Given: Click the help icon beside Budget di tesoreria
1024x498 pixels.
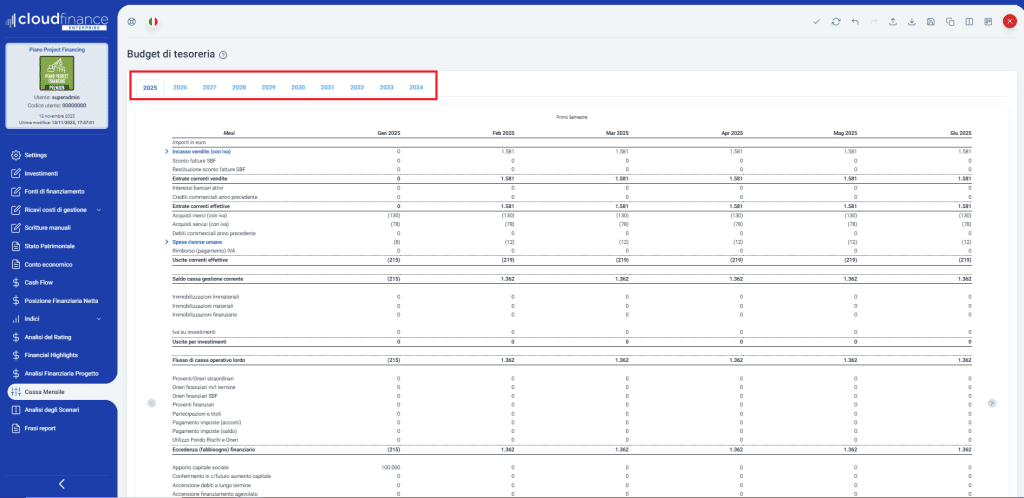Looking at the screenshot, I should pyautogui.click(x=223, y=55).
